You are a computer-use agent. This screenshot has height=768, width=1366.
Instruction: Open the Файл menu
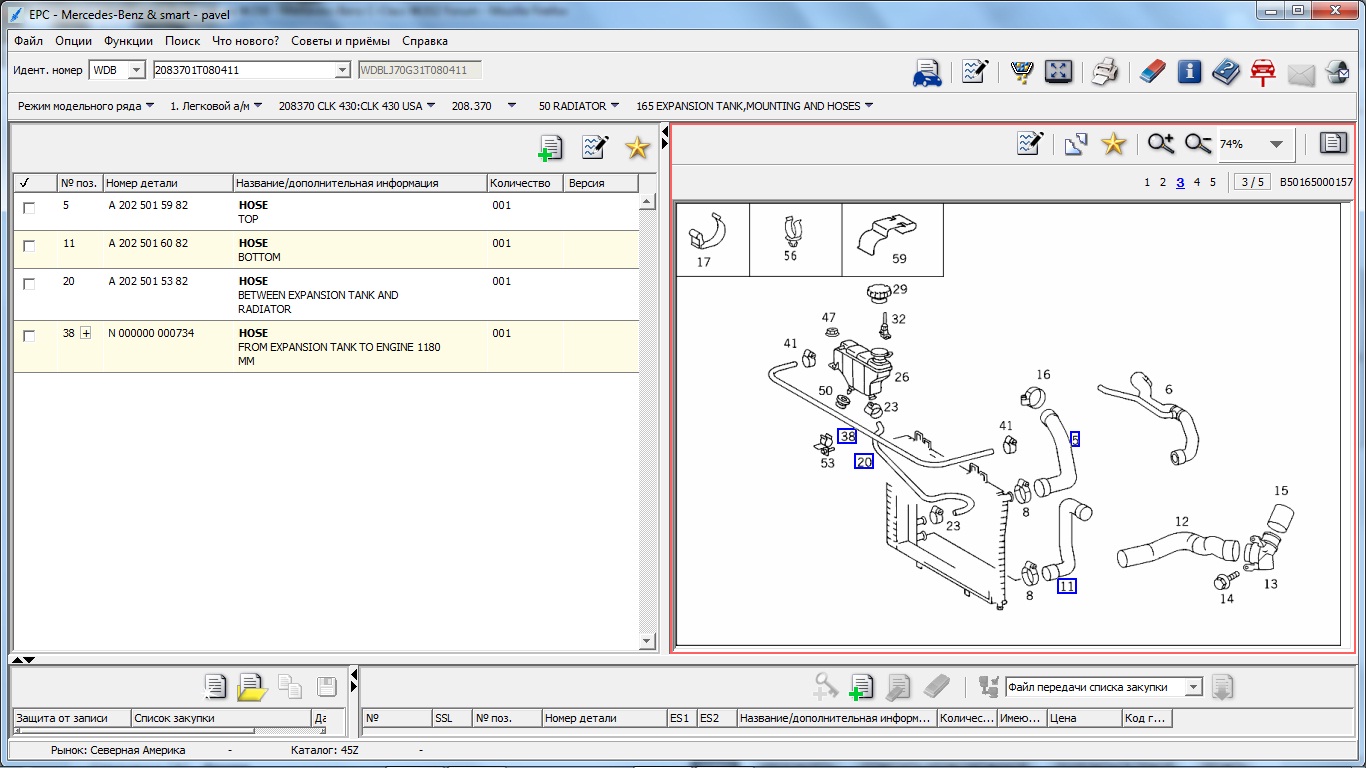pos(29,41)
